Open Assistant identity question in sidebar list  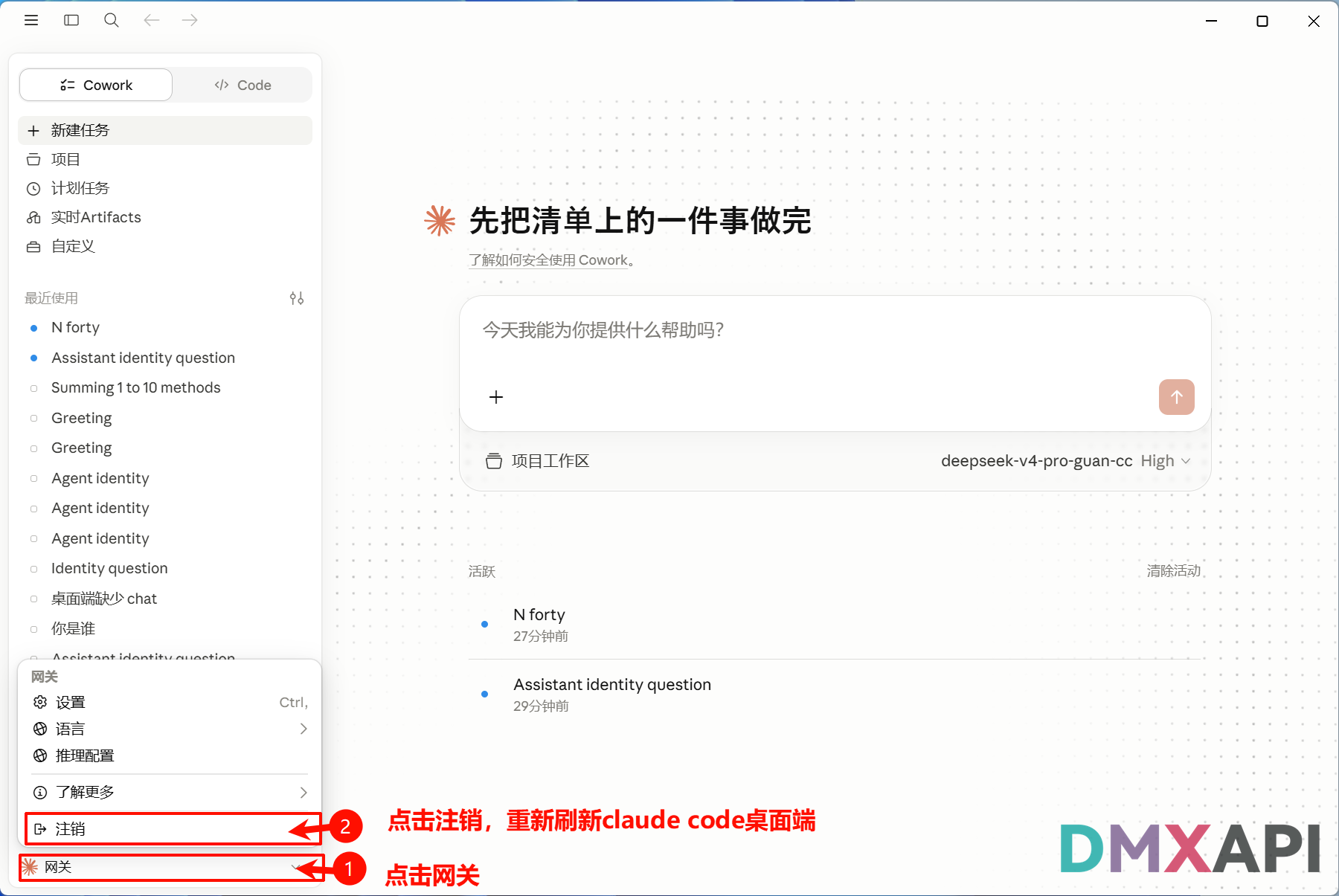(x=165, y=358)
